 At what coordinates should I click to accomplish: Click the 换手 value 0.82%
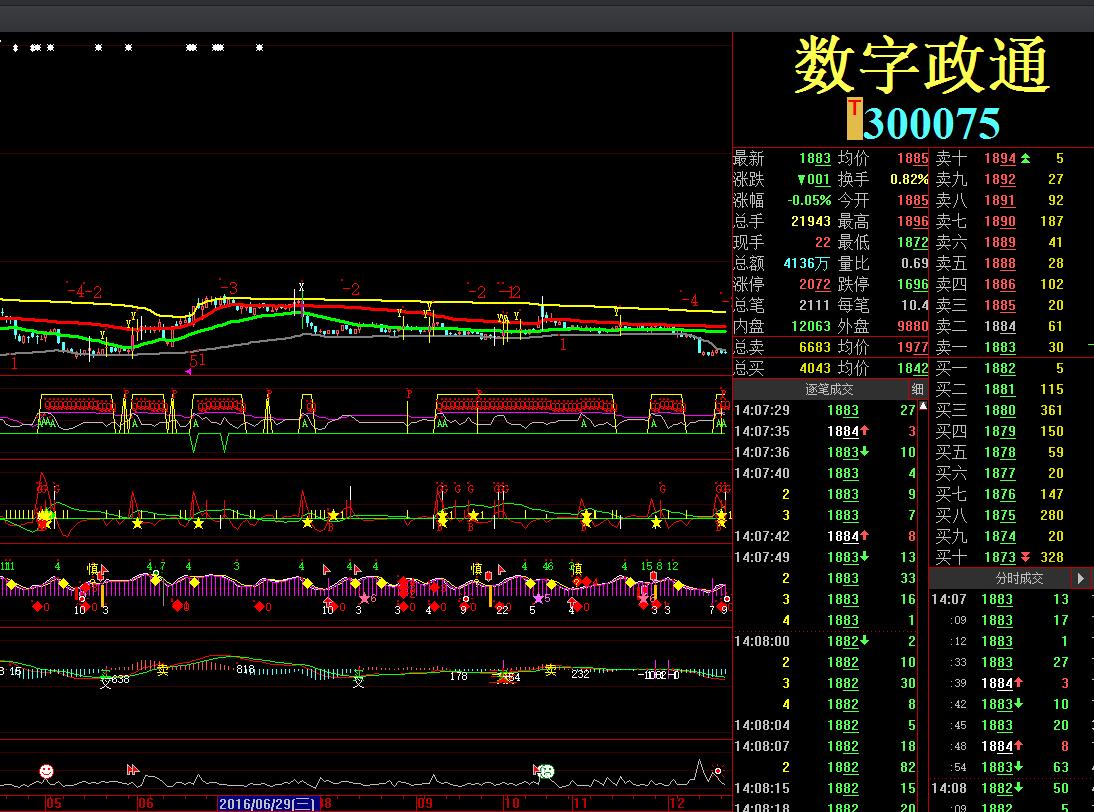click(909, 179)
